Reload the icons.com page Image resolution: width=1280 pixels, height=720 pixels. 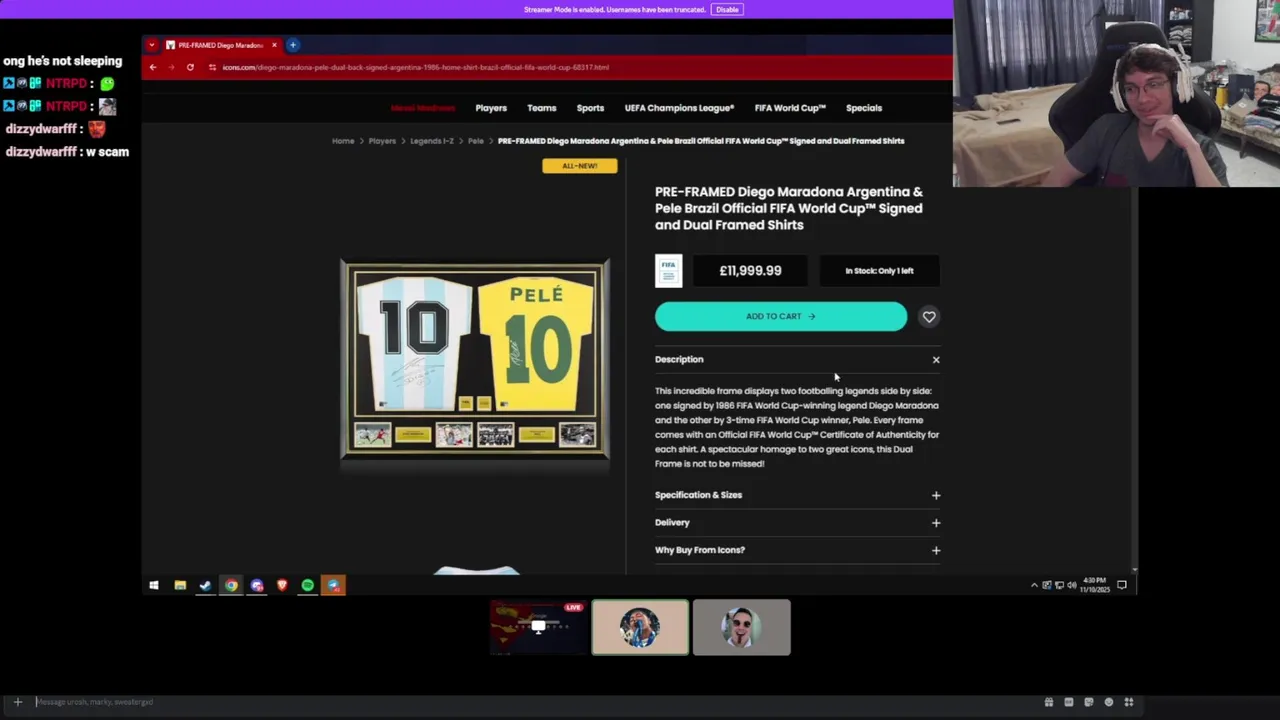[190, 67]
